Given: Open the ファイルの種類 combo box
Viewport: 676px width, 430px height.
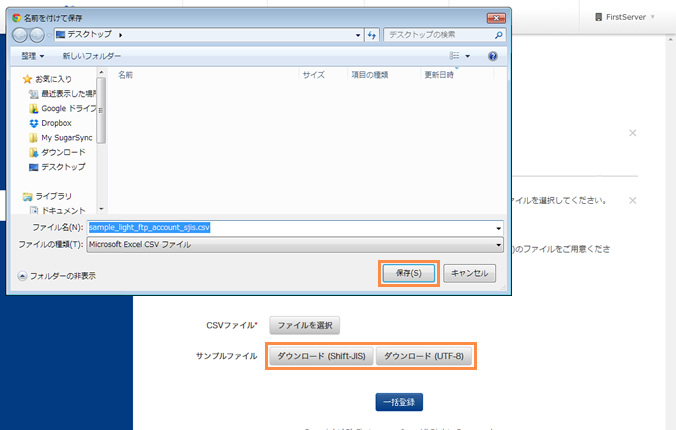Looking at the screenshot, I should (295, 245).
